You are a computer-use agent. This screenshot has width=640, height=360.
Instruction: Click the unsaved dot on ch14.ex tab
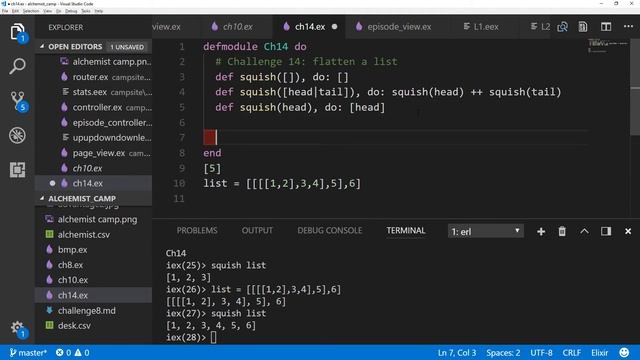click(335, 27)
